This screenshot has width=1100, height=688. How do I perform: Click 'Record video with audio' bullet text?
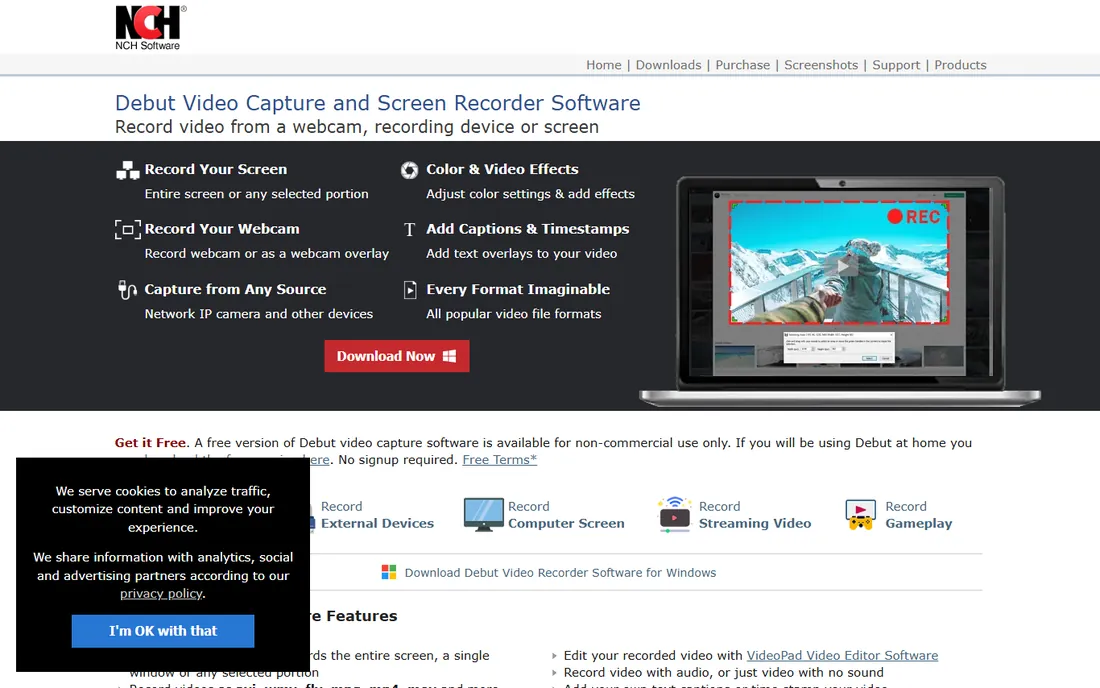pos(723,672)
